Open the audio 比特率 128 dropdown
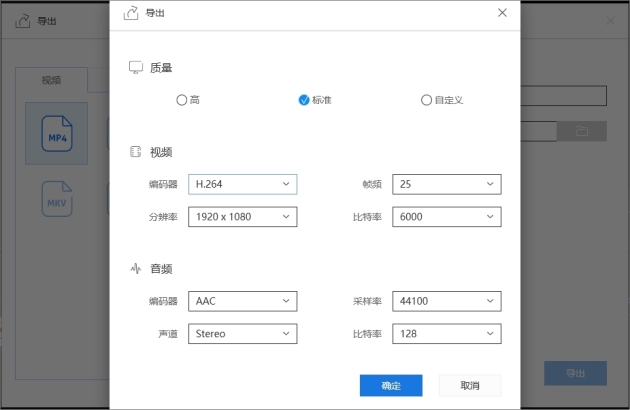This screenshot has width=630, height=410. click(x=447, y=334)
